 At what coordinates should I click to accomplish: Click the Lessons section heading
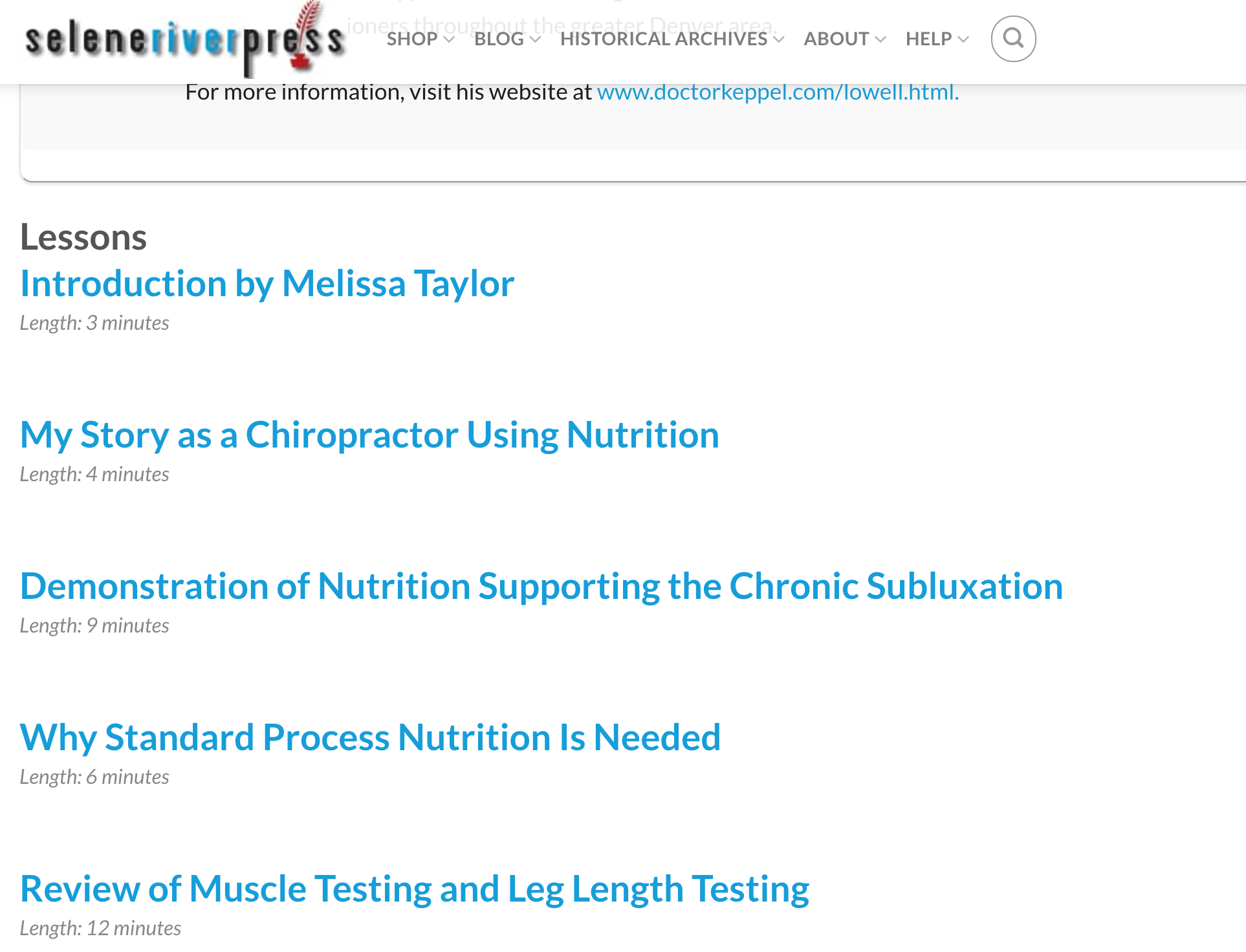(83, 237)
